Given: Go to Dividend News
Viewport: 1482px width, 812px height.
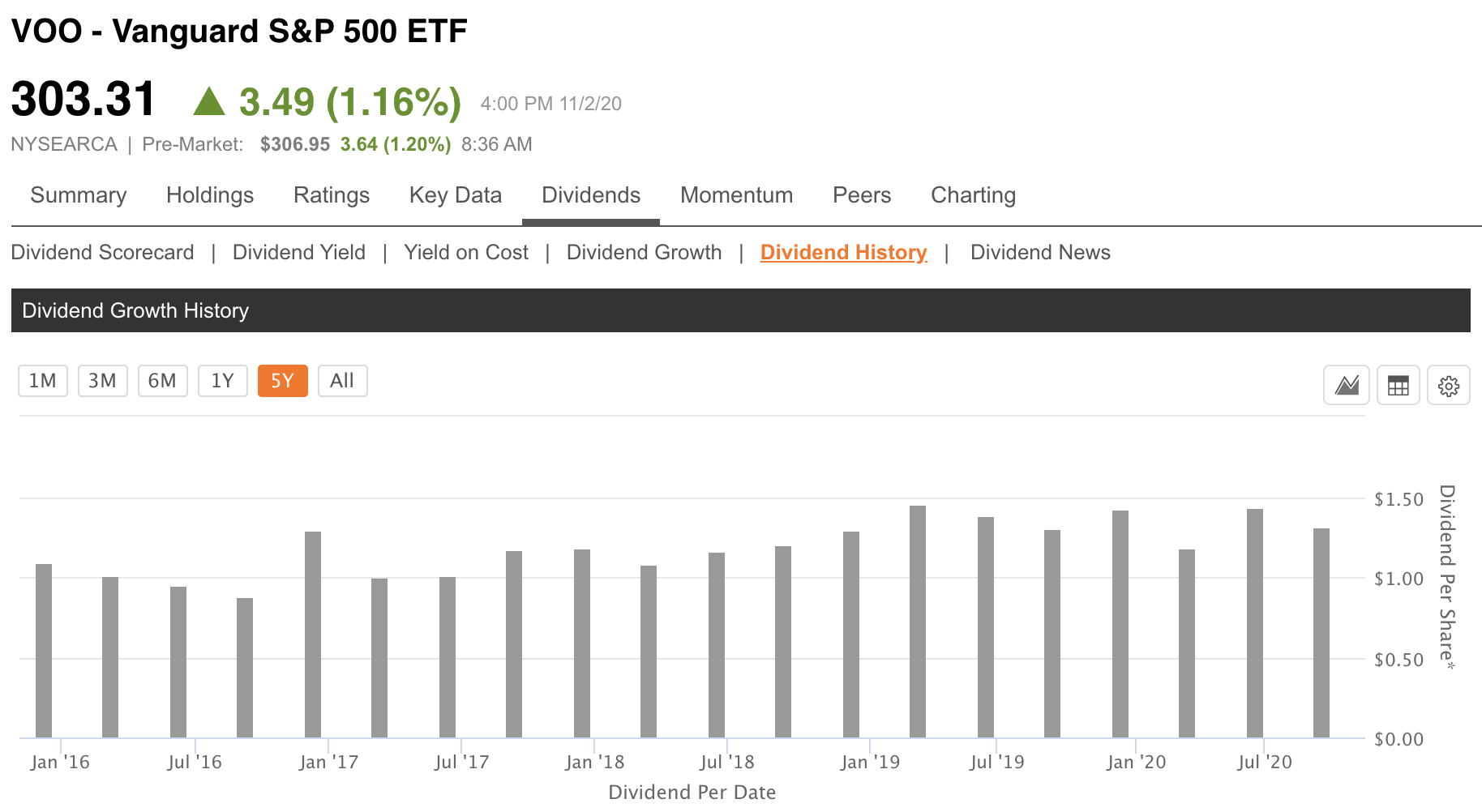Looking at the screenshot, I should (x=1041, y=253).
